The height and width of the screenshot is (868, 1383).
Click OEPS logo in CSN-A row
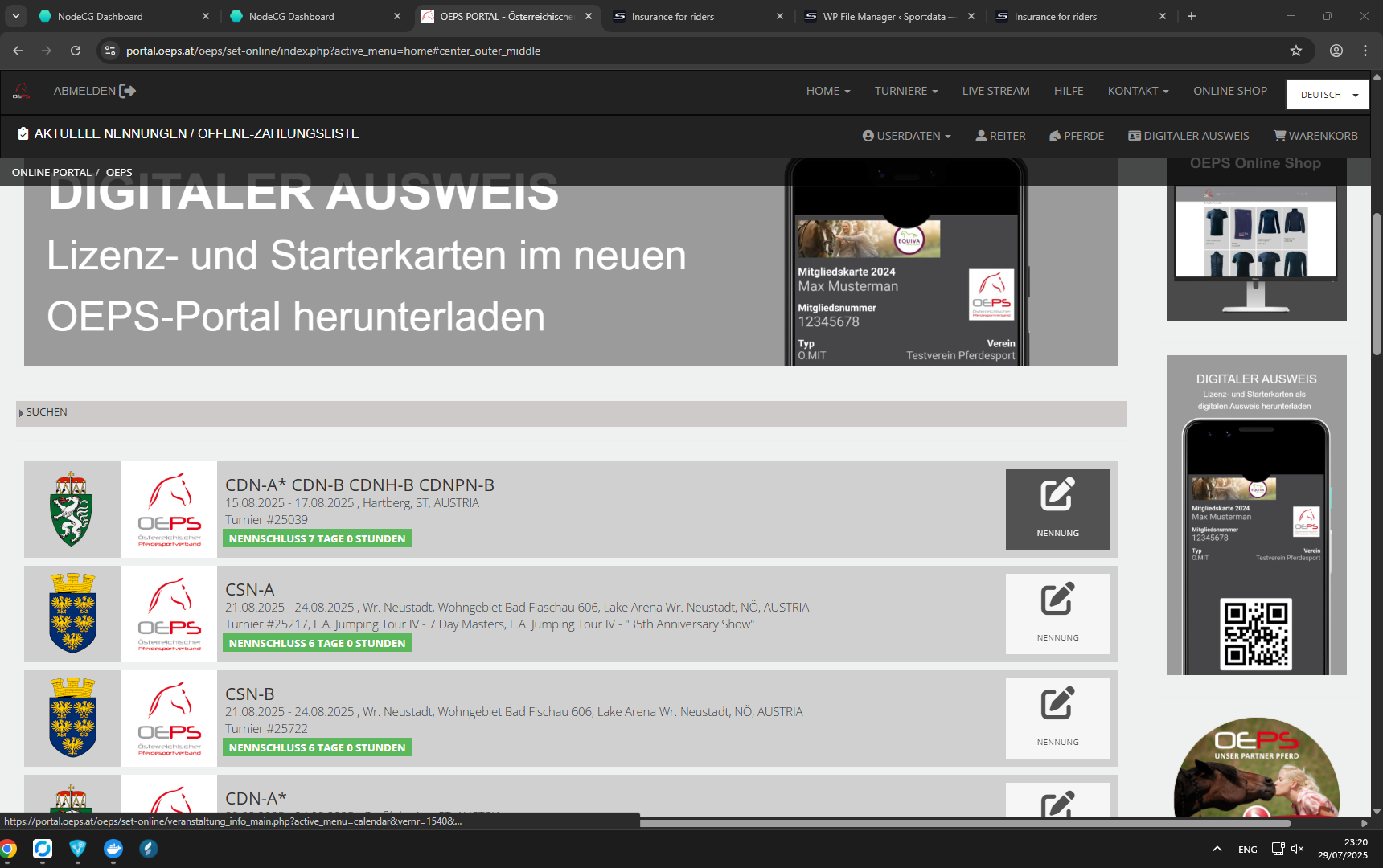point(169,614)
